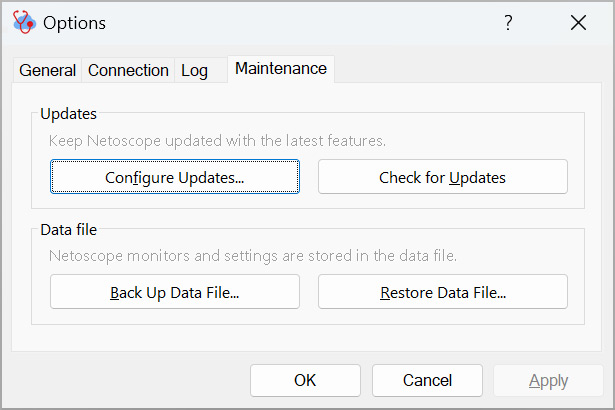This screenshot has width=615, height=410.
Task: Click the Data file group label
Action: (69, 230)
